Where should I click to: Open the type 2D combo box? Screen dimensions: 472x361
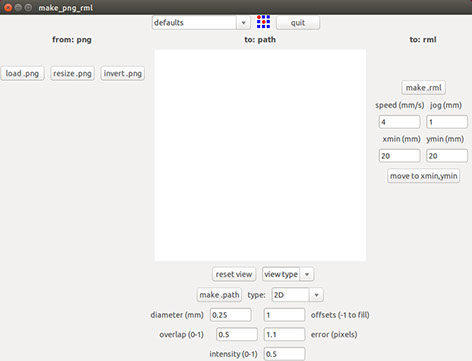(297, 295)
